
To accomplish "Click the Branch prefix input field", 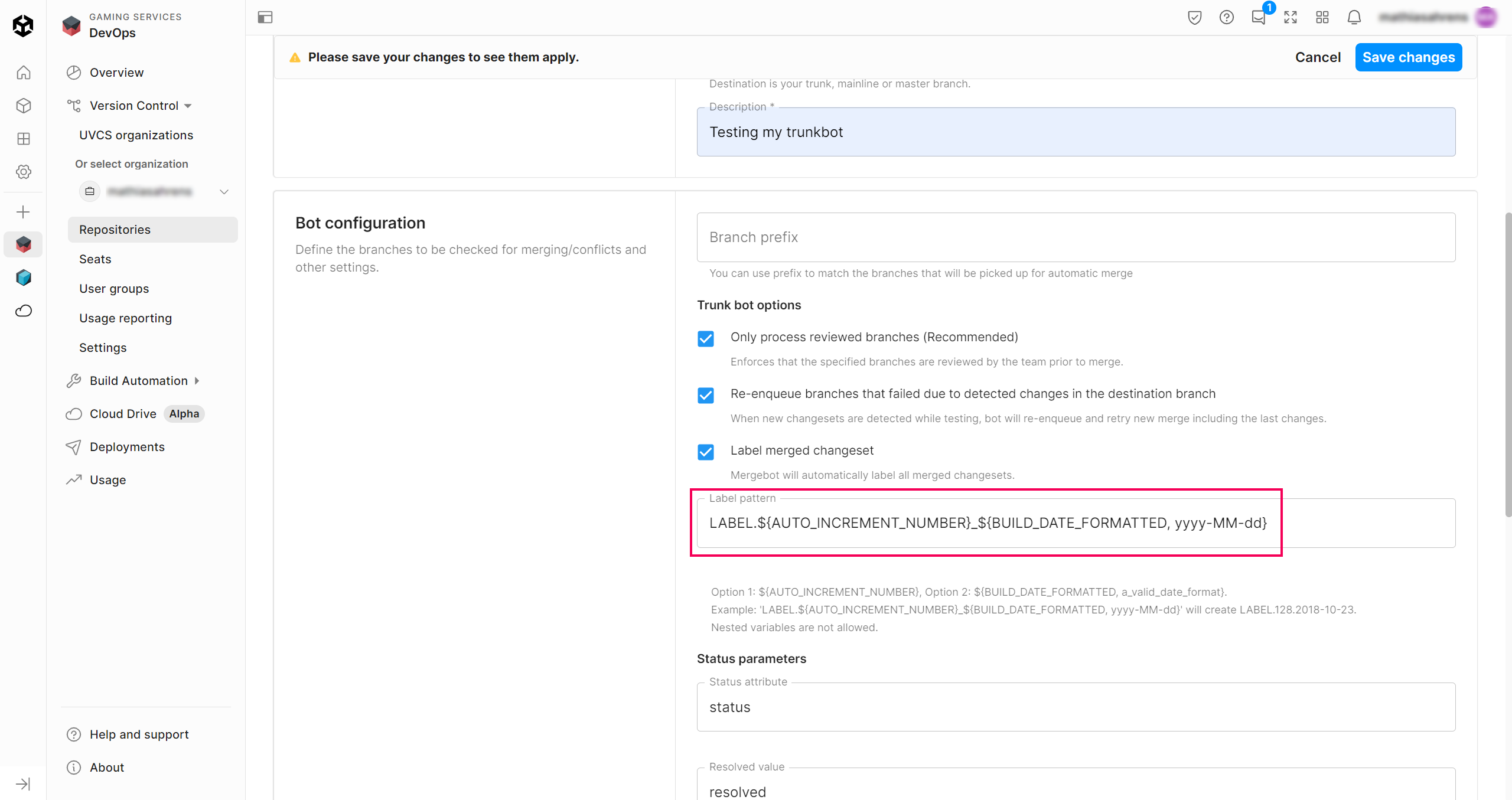I will tap(1076, 237).
